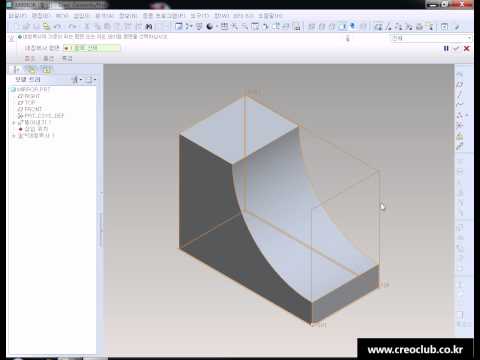The width and height of the screenshot is (480, 360).
Task: Open the 정보(N) Info menu
Action: coord(128,16)
